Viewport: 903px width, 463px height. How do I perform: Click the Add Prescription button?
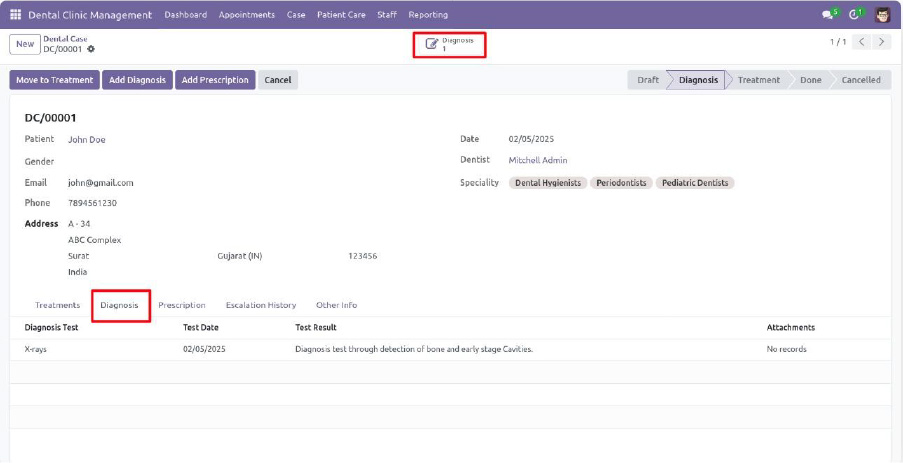click(215, 80)
